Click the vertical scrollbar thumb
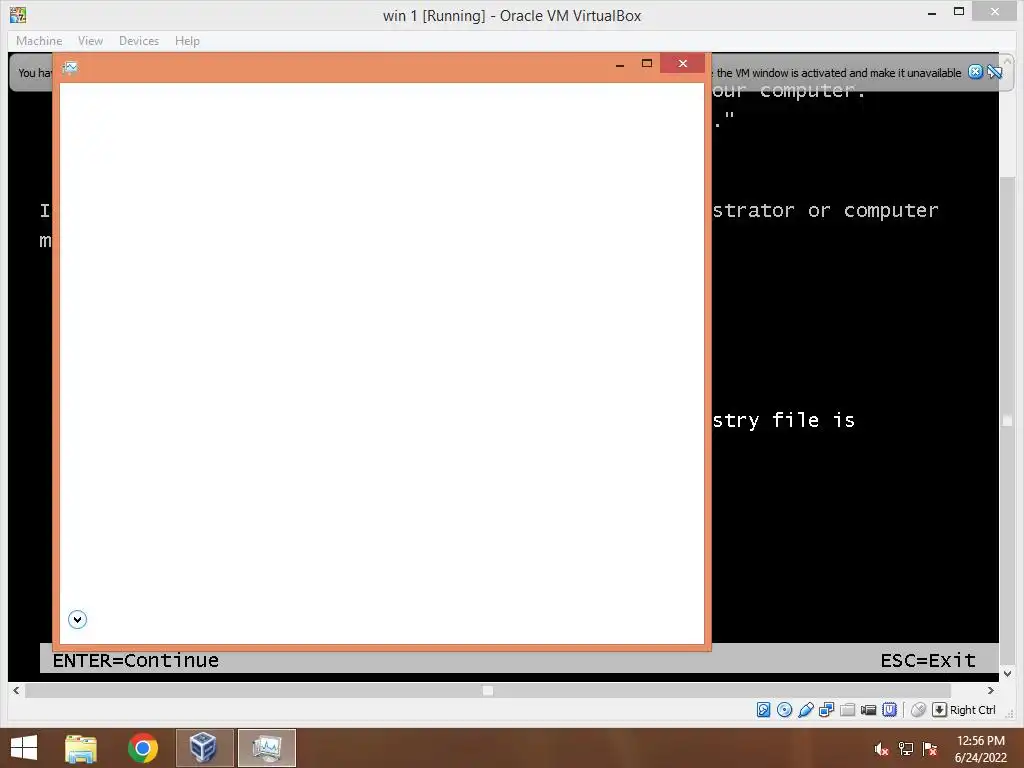 [1008, 421]
